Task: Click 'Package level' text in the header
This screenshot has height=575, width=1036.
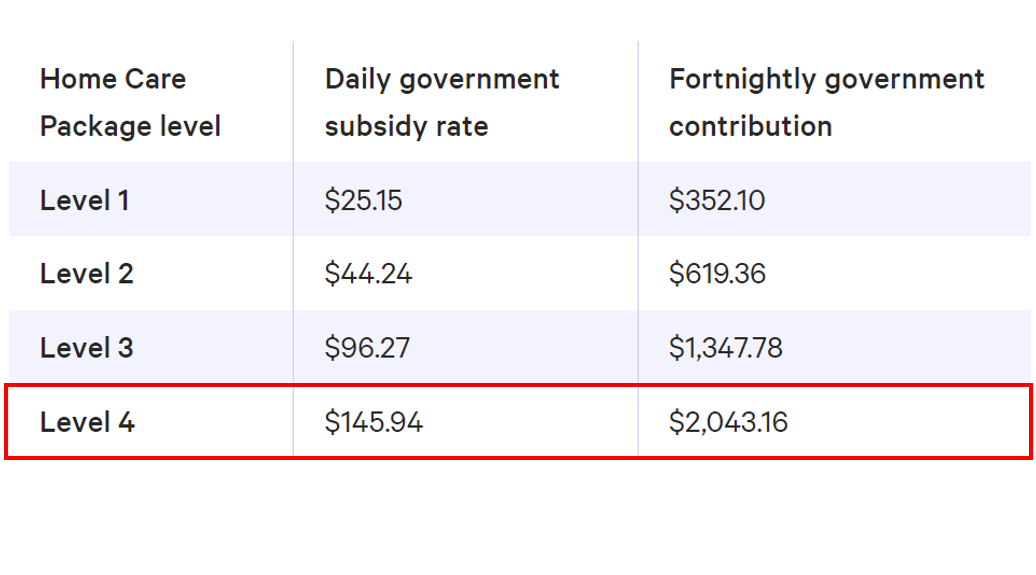Action: 130,127
